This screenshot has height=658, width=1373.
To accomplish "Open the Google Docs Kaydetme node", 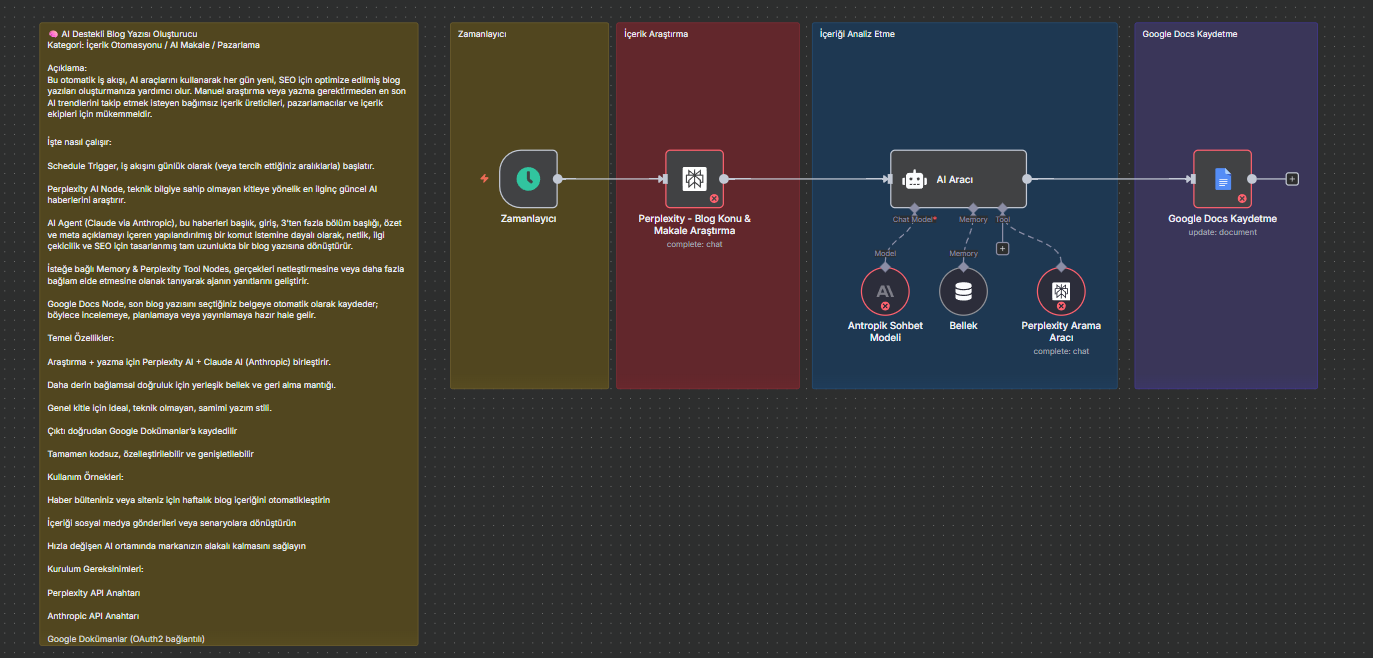I will pyautogui.click(x=1222, y=179).
